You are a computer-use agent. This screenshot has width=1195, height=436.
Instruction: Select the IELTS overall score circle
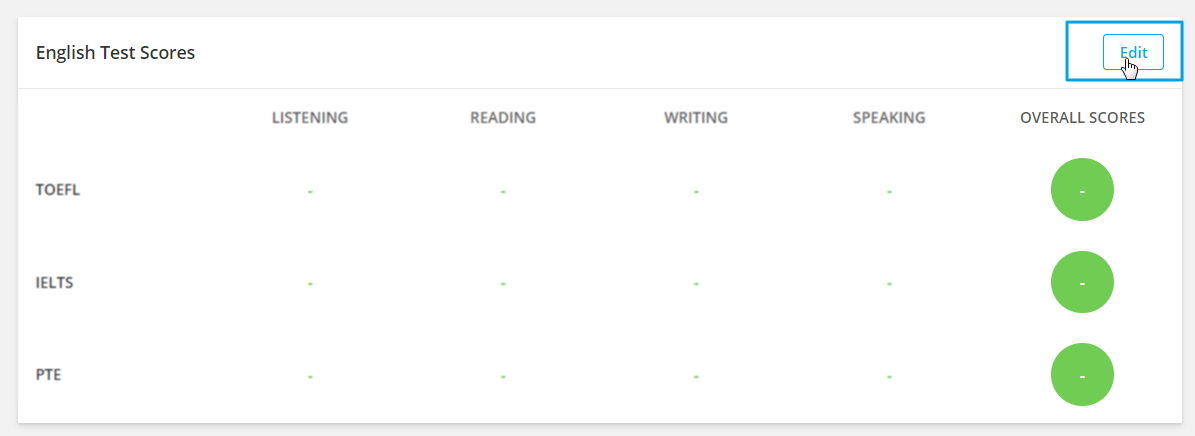pyautogui.click(x=1082, y=283)
